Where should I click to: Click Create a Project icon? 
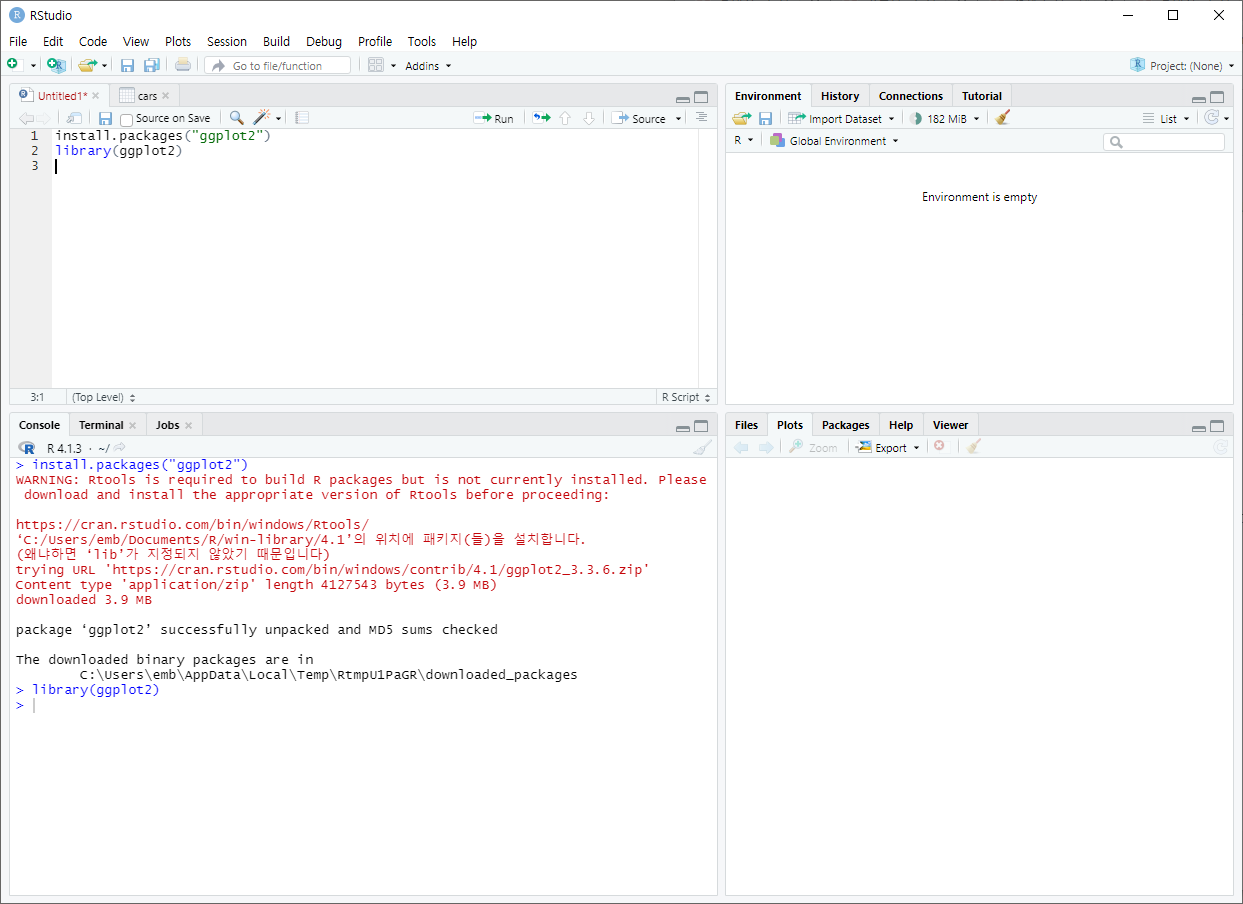56,65
